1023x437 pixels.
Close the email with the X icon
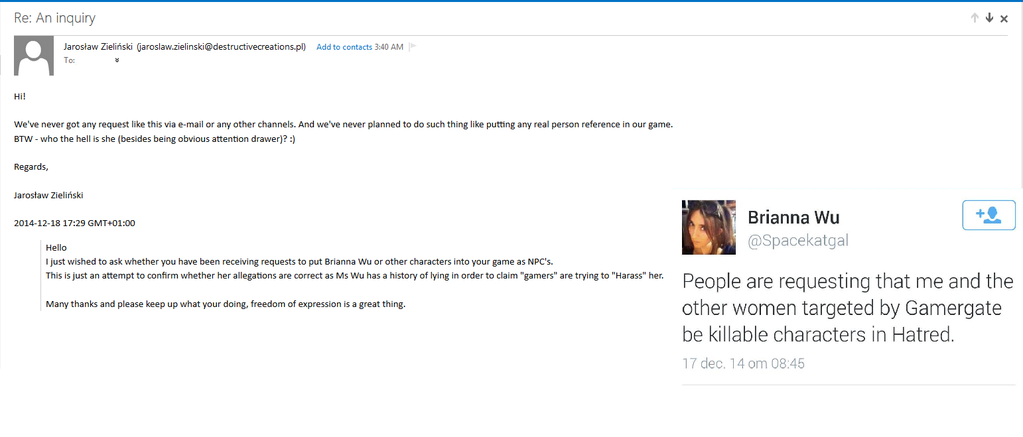1004,19
